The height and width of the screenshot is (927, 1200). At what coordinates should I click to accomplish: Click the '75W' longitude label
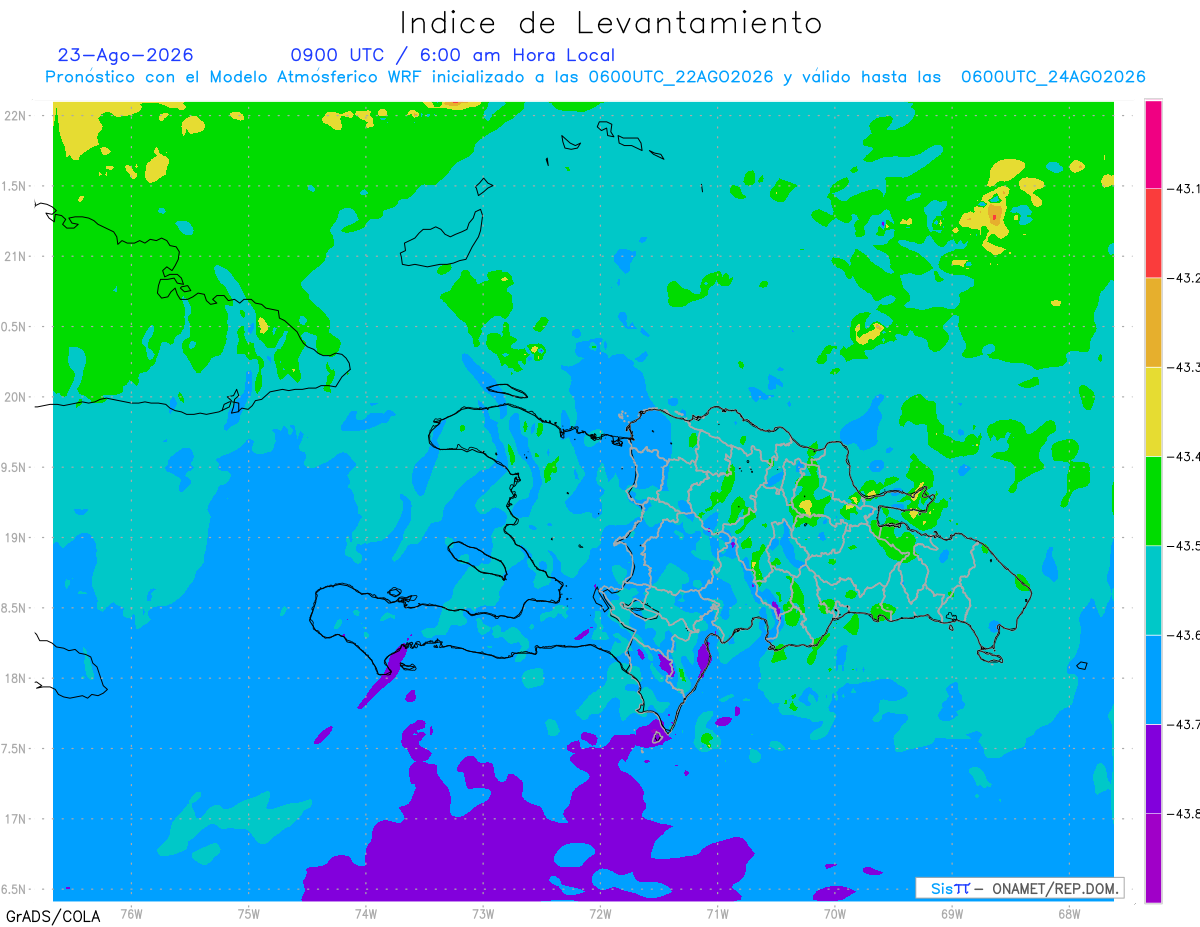tap(249, 913)
